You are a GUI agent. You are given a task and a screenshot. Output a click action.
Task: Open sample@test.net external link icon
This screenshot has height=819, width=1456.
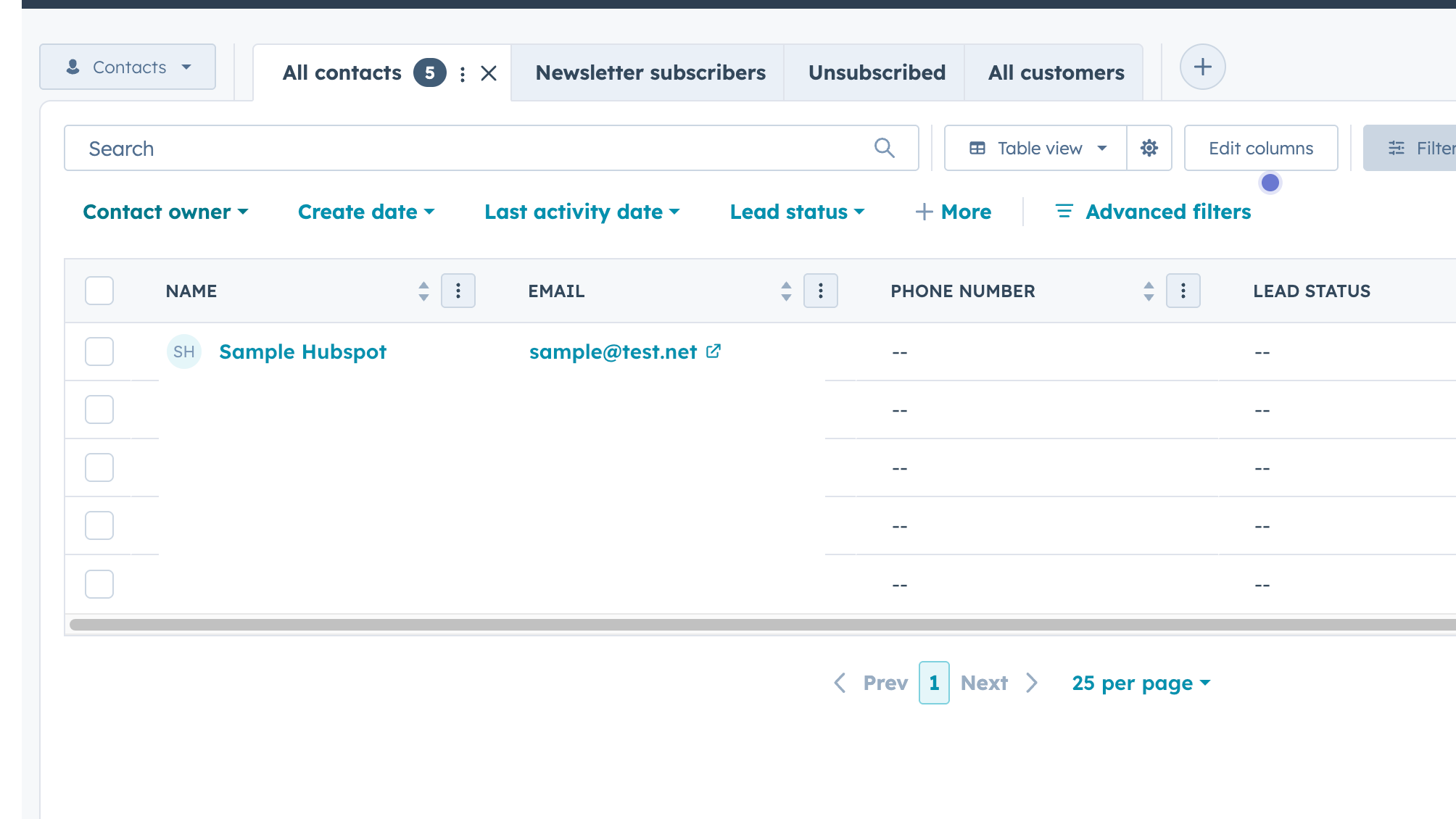point(713,351)
